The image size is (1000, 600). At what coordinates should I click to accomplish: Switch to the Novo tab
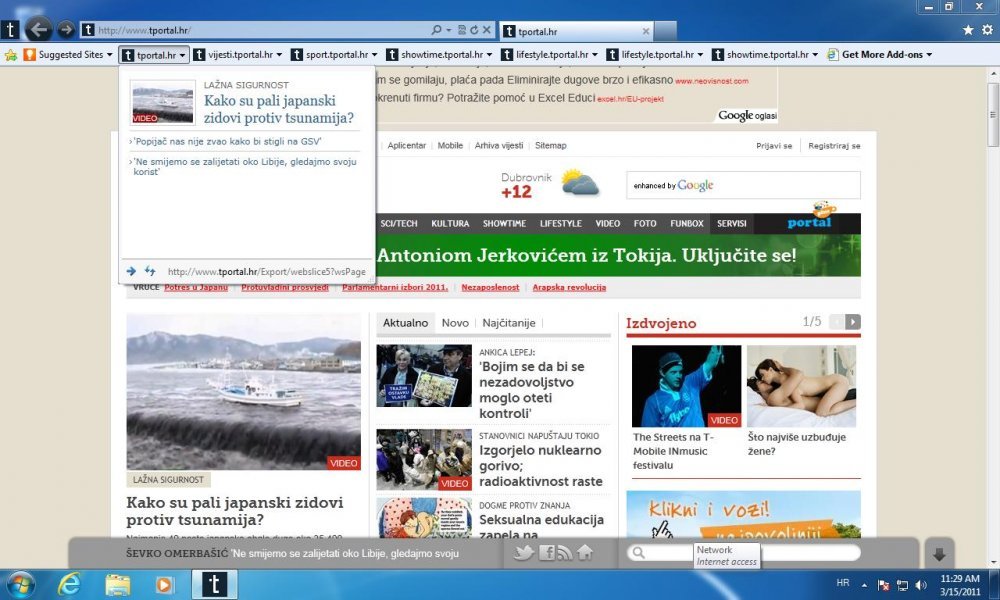pyautogui.click(x=455, y=323)
